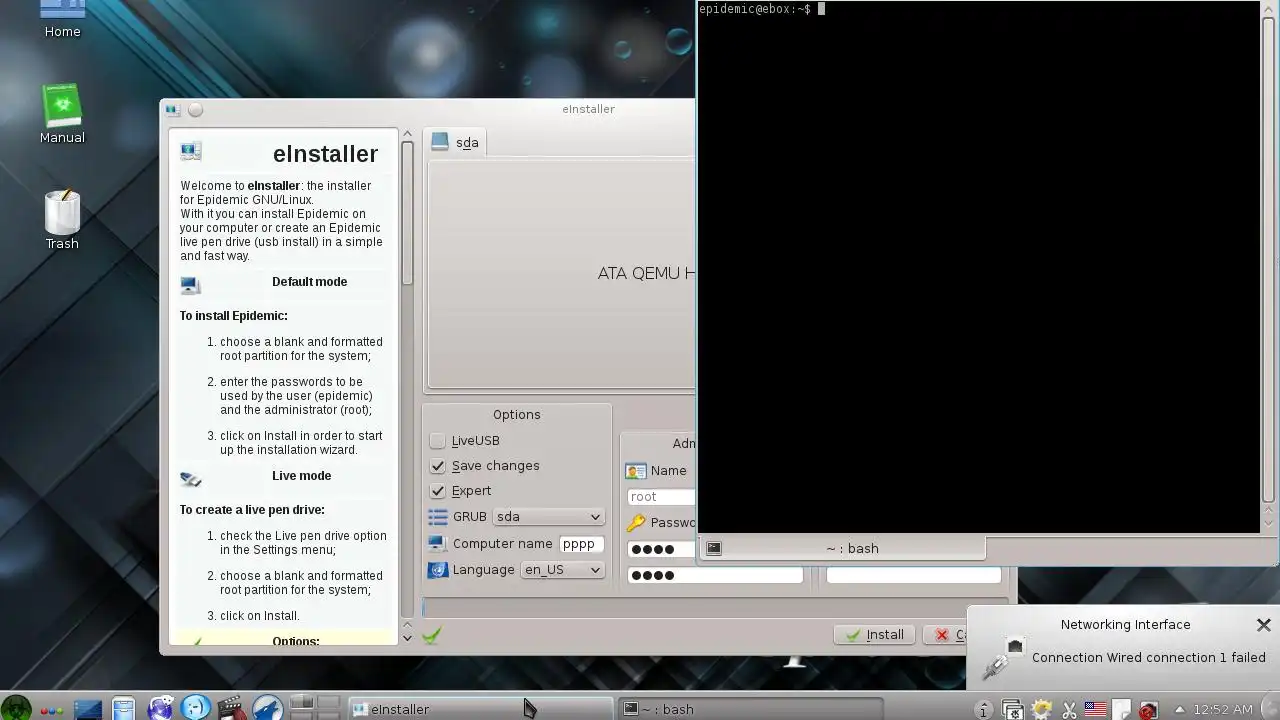Click the info notifications tray icon

click(x=984, y=710)
